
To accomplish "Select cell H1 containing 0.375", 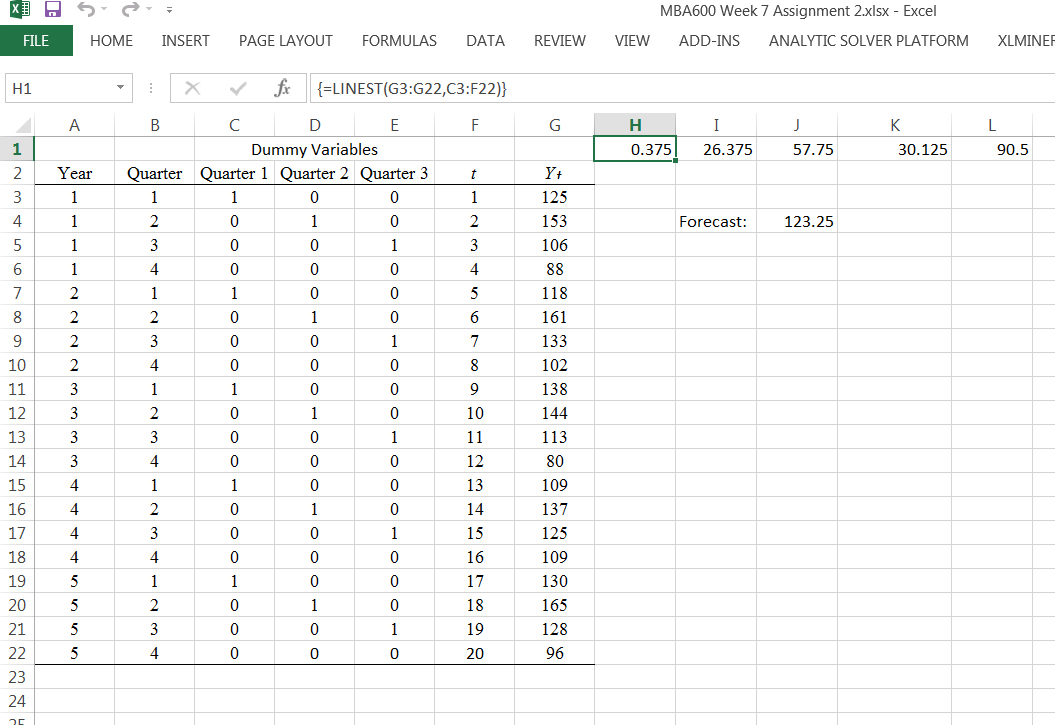I will pos(635,149).
